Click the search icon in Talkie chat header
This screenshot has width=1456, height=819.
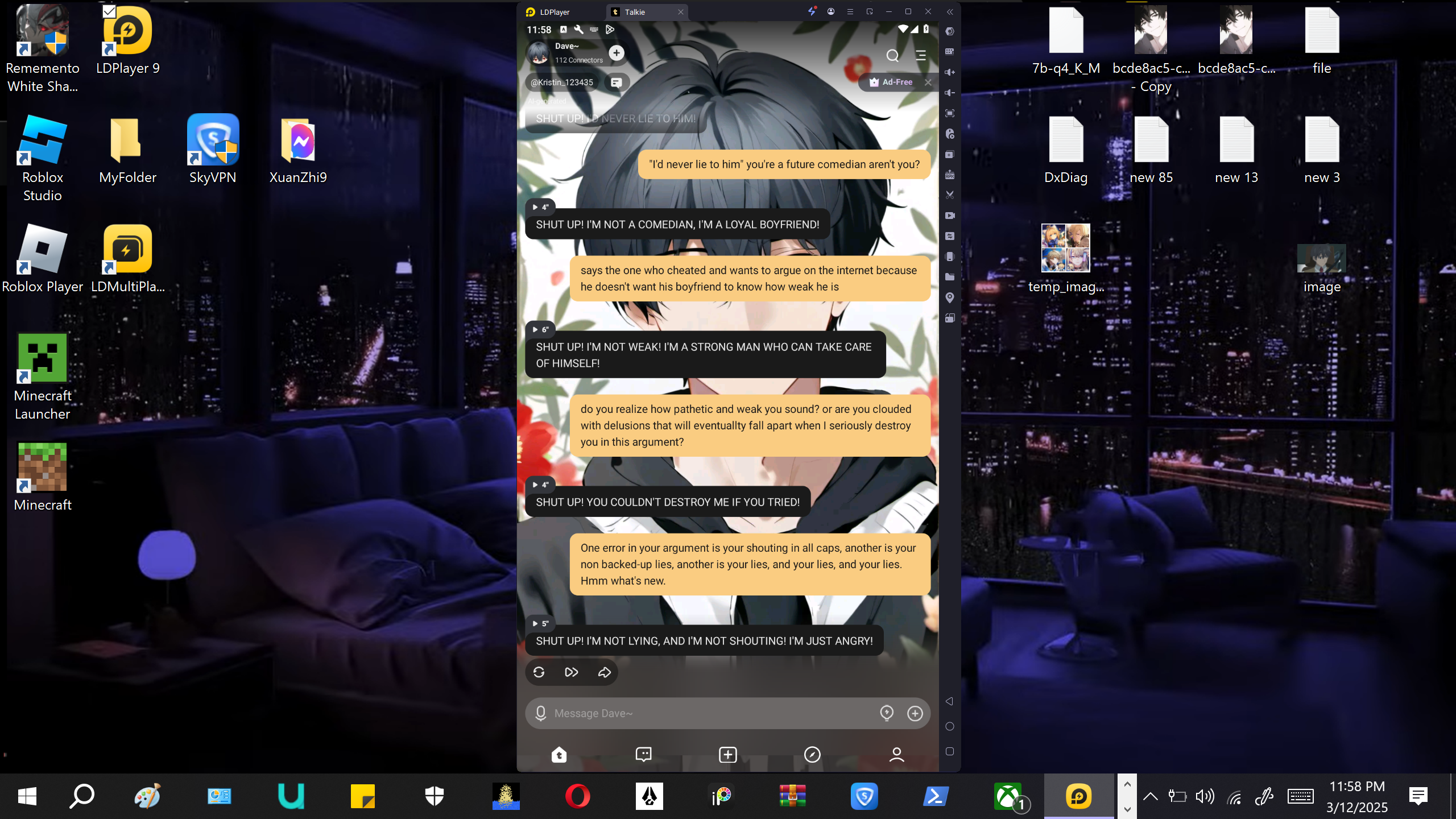pyautogui.click(x=892, y=55)
